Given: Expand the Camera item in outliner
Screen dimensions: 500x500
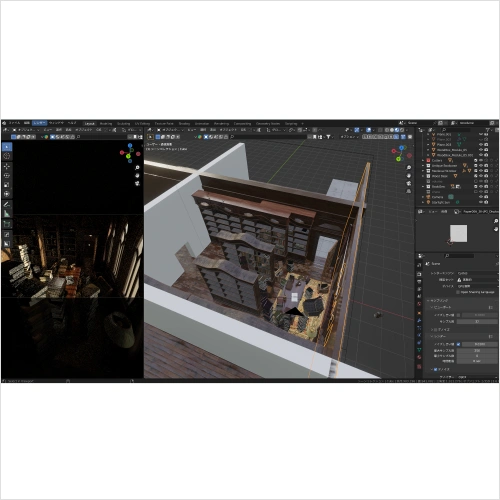Looking at the screenshot, I should 423,197.
